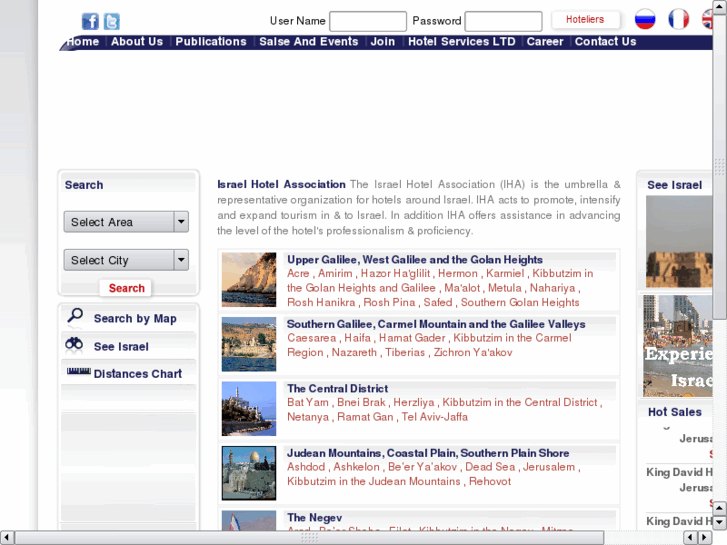Click the Southern Galilee region thumbnail
The width and height of the screenshot is (727, 545).
tap(249, 344)
